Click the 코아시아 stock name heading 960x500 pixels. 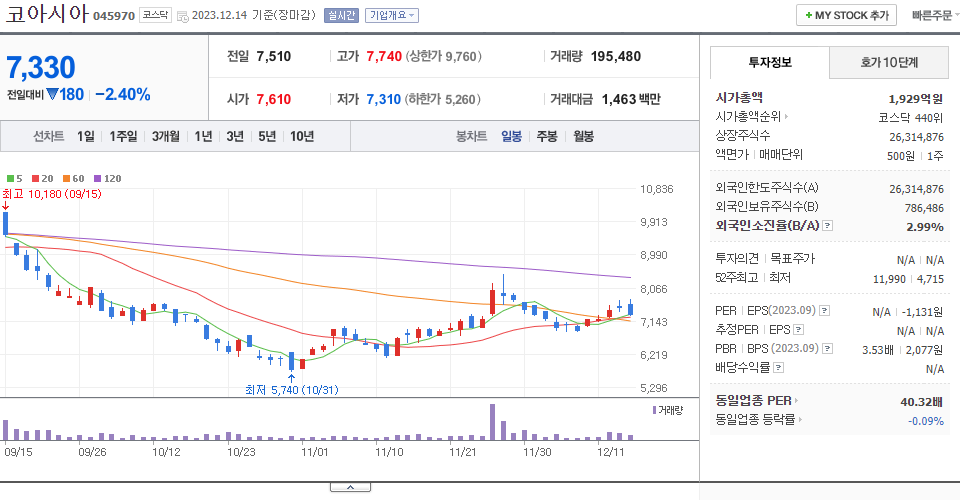click(x=47, y=13)
